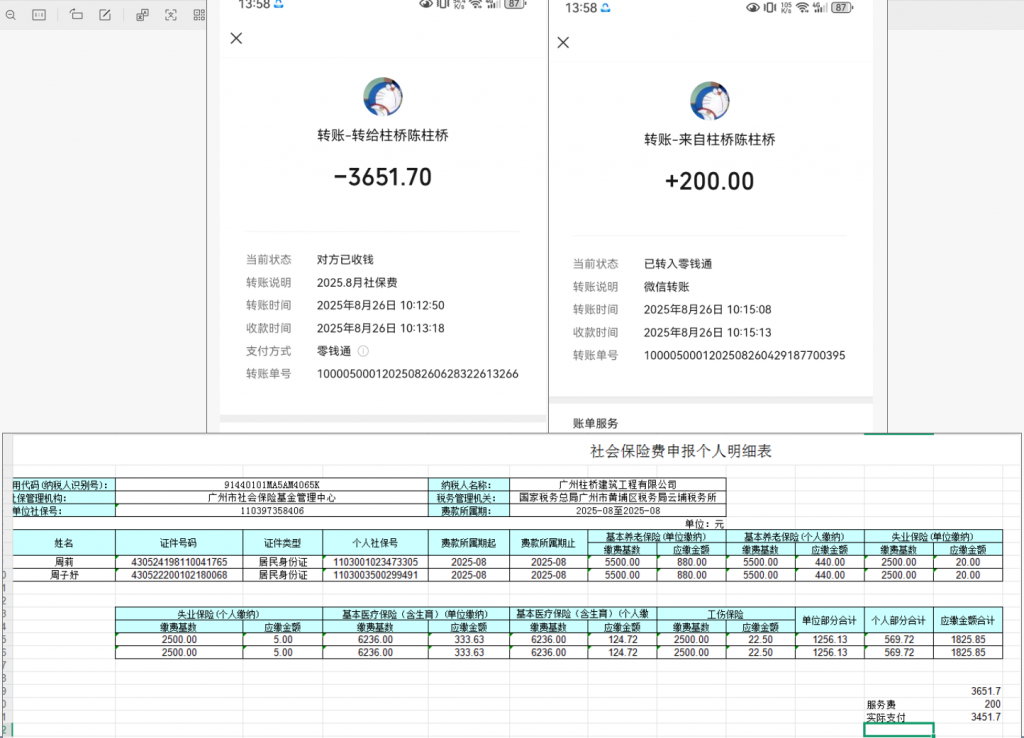
Task: Close the +200.00 transfer detail screen
Action: pos(563,43)
